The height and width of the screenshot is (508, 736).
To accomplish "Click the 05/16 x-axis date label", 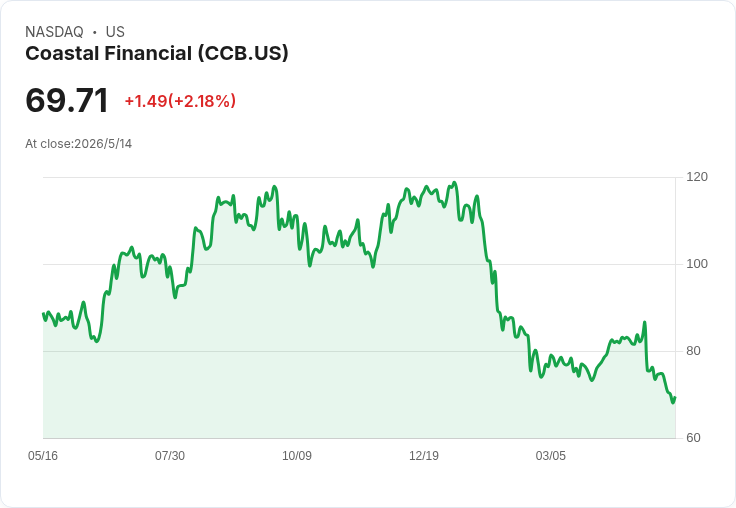I will click(x=43, y=456).
